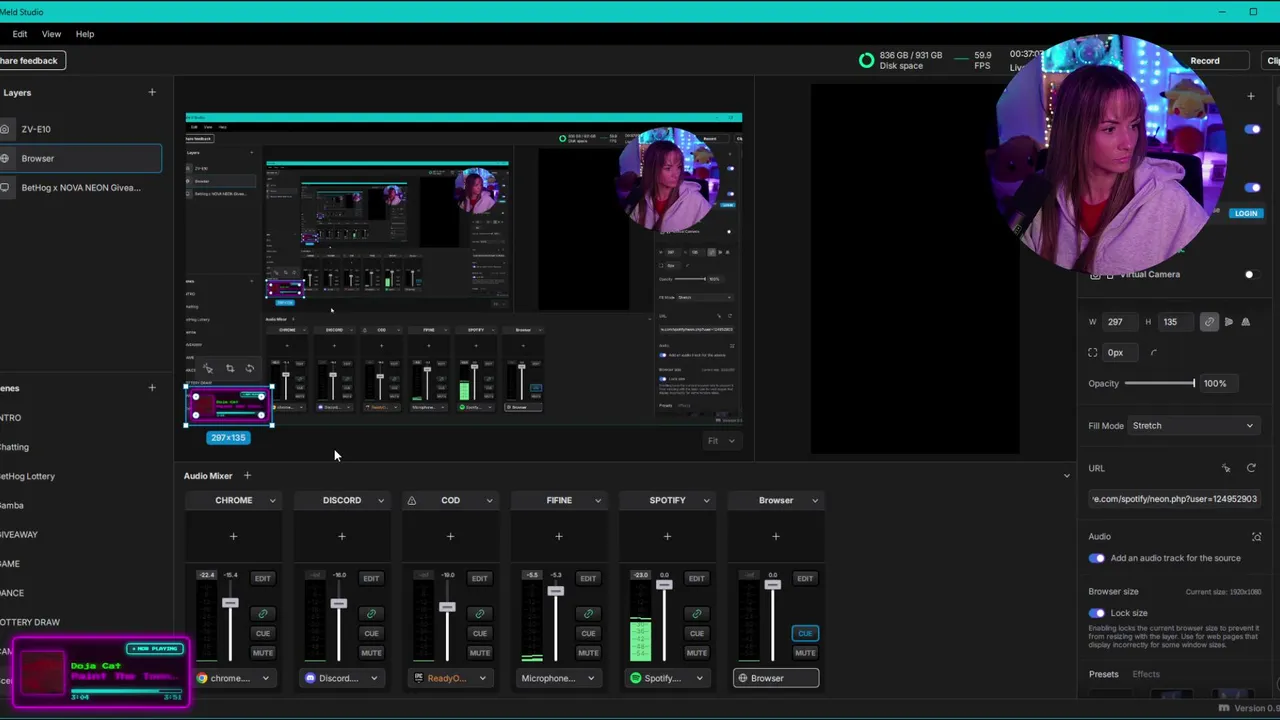Open the Fit zoom dropdown under preview
The height and width of the screenshot is (720, 1280).
coord(721,441)
